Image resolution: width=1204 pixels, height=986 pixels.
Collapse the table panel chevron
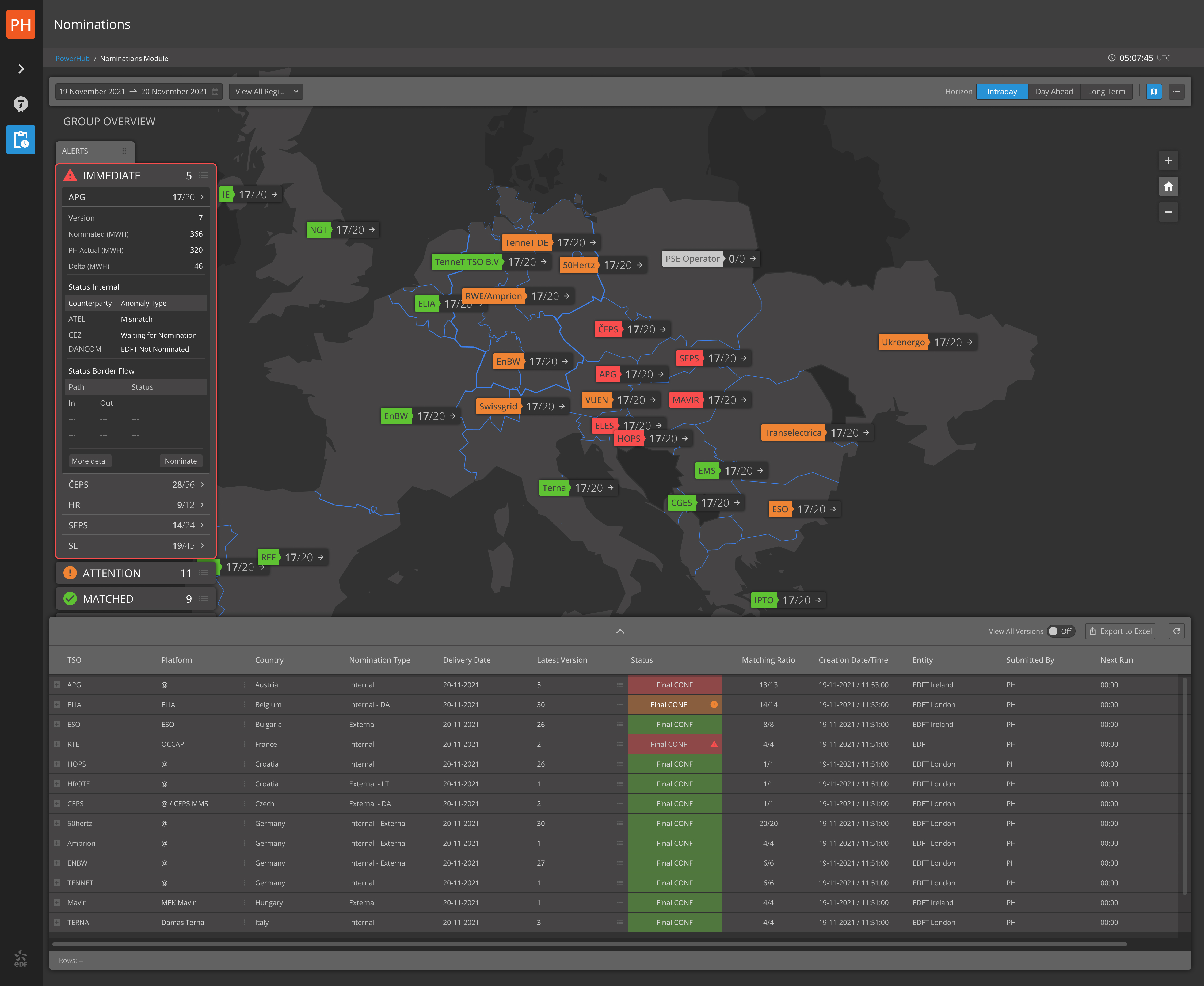[620, 631]
